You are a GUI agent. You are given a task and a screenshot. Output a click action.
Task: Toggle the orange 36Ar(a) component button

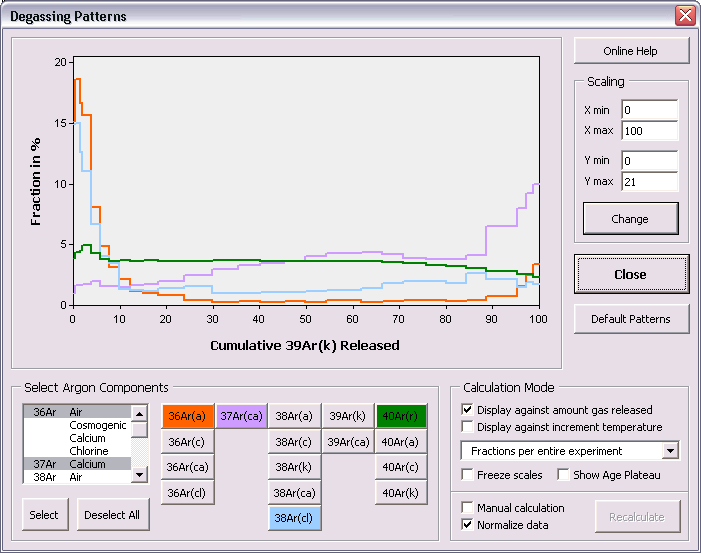point(188,416)
